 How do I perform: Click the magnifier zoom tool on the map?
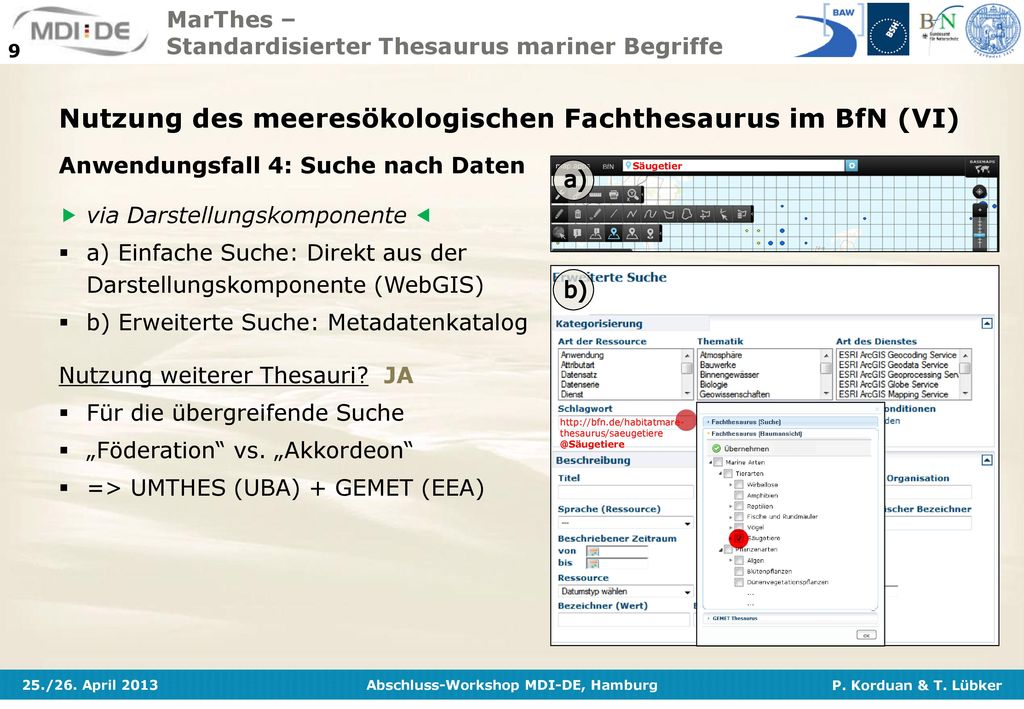point(632,195)
